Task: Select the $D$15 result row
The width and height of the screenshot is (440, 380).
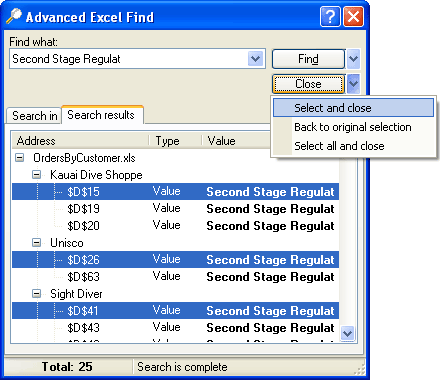Action: tap(176, 192)
